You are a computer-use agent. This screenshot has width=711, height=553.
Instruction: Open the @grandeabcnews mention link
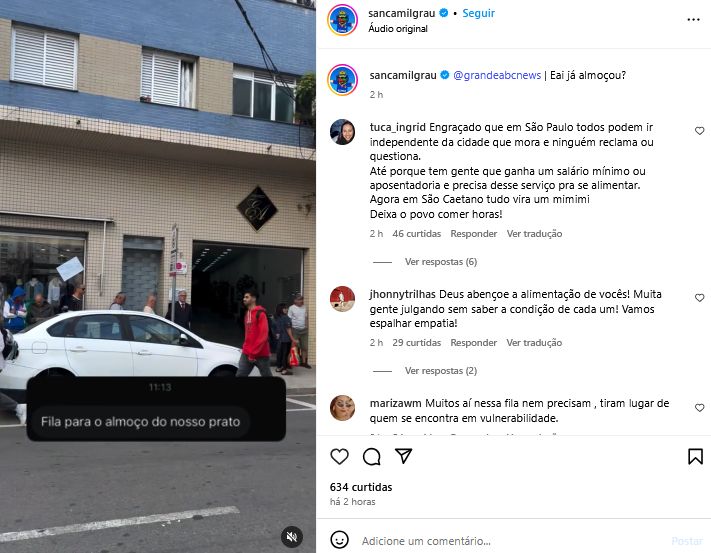coord(497,75)
